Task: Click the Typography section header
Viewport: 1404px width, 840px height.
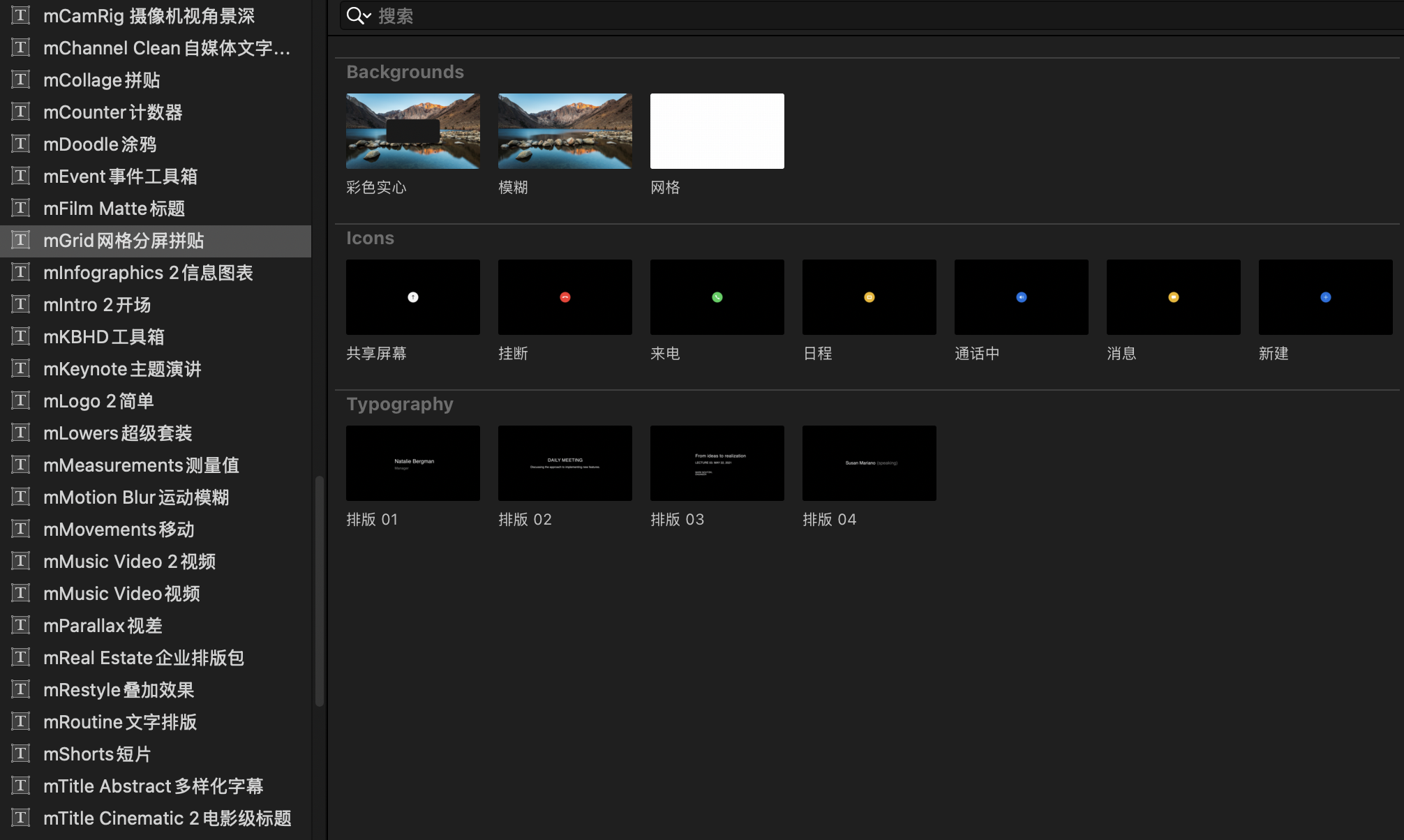Action: click(x=400, y=404)
